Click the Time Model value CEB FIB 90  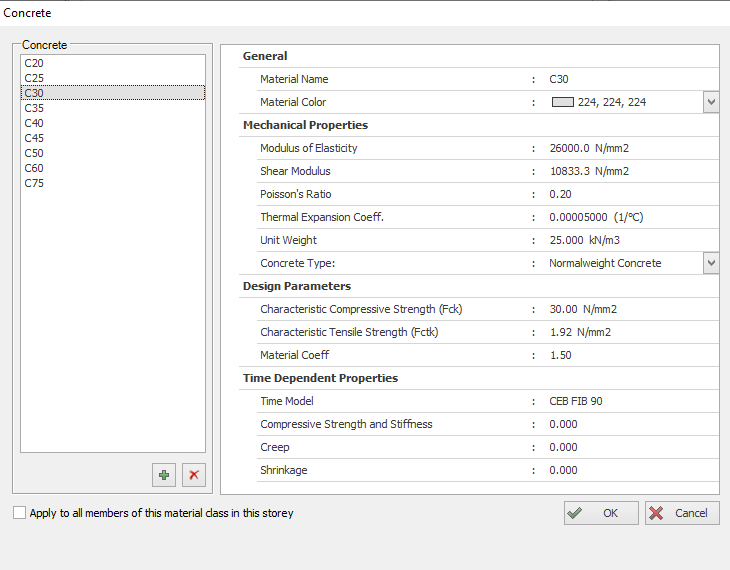(576, 401)
